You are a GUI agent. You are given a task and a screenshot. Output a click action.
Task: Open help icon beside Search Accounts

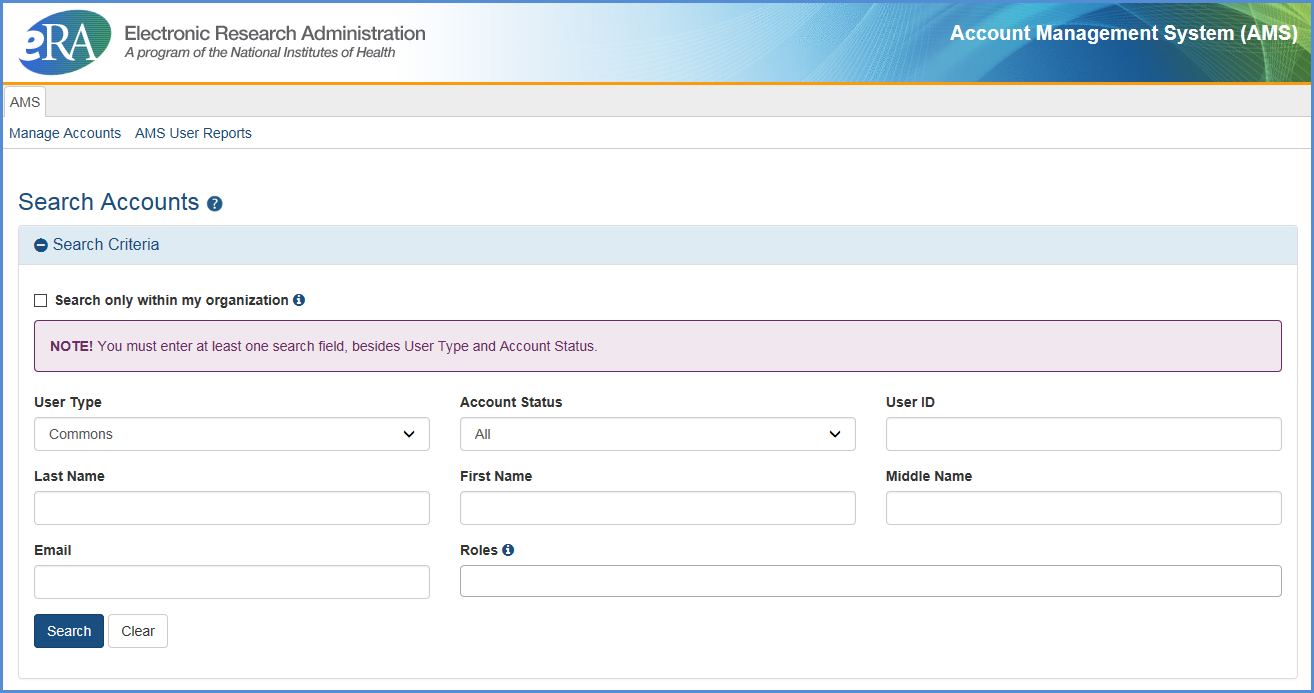(x=215, y=204)
